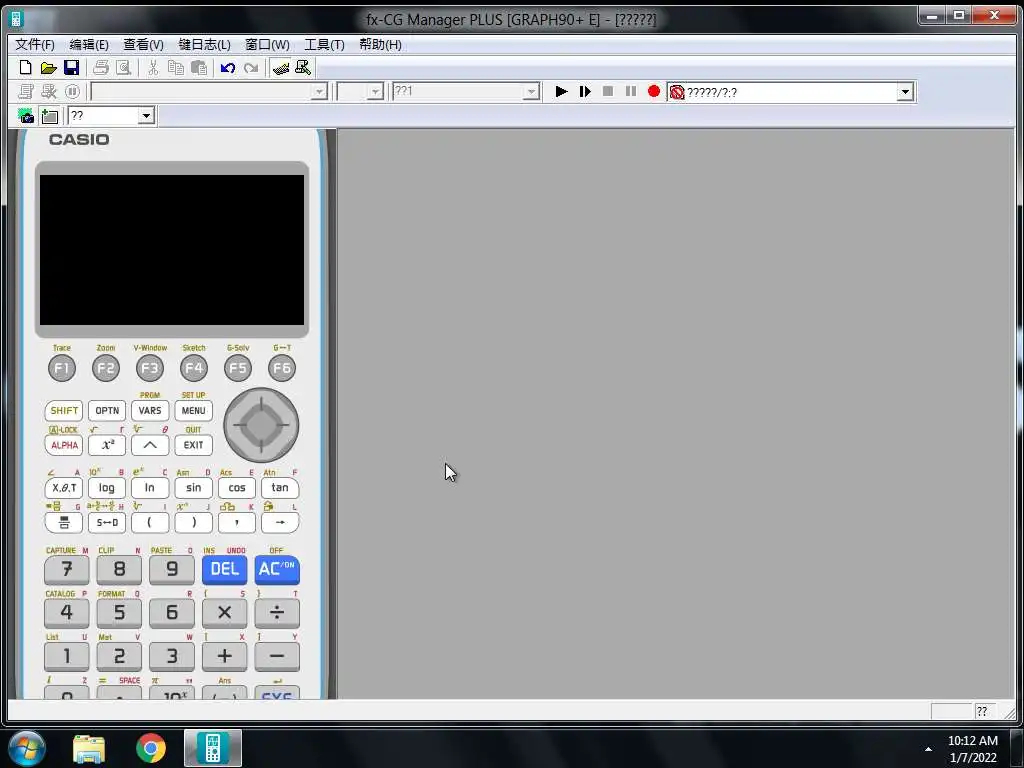
Task: Save with the floppy disk icon
Action: click(x=71, y=68)
